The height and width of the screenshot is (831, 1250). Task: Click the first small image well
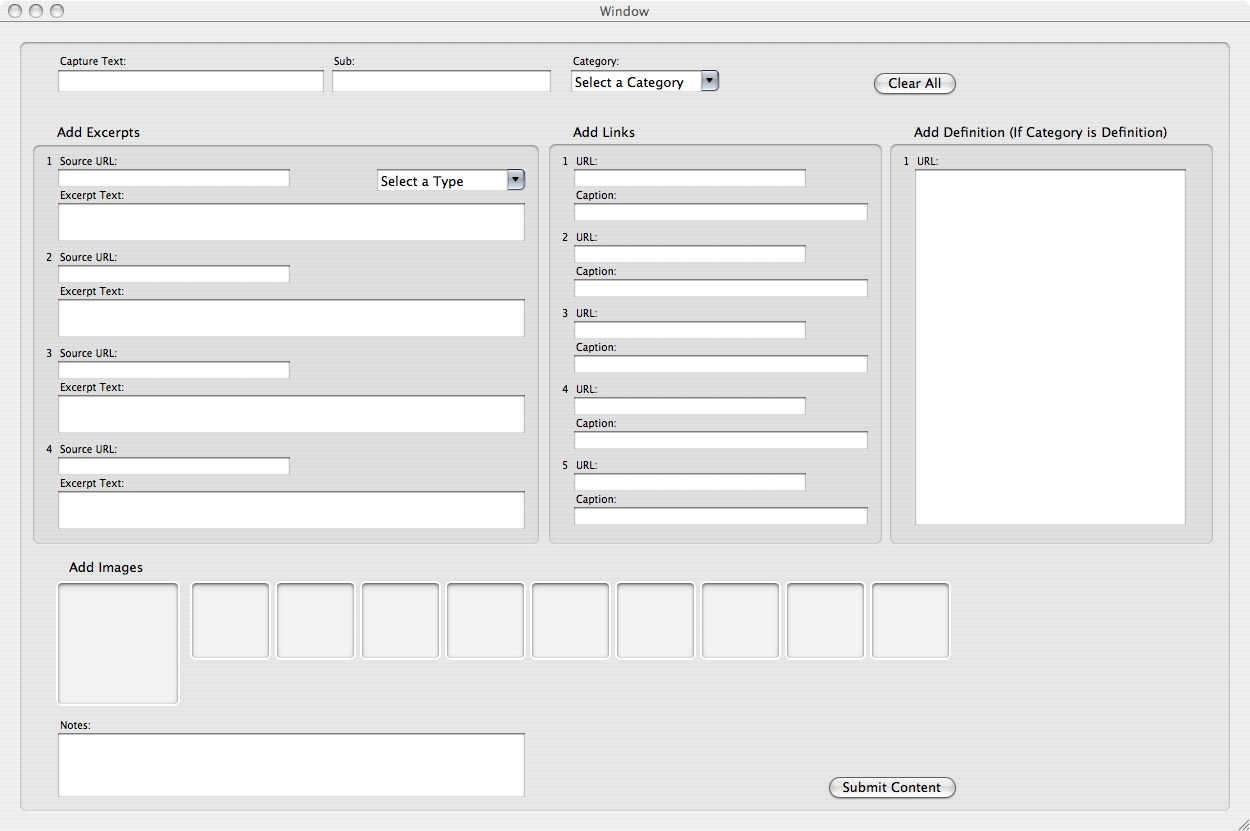click(230, 621)
